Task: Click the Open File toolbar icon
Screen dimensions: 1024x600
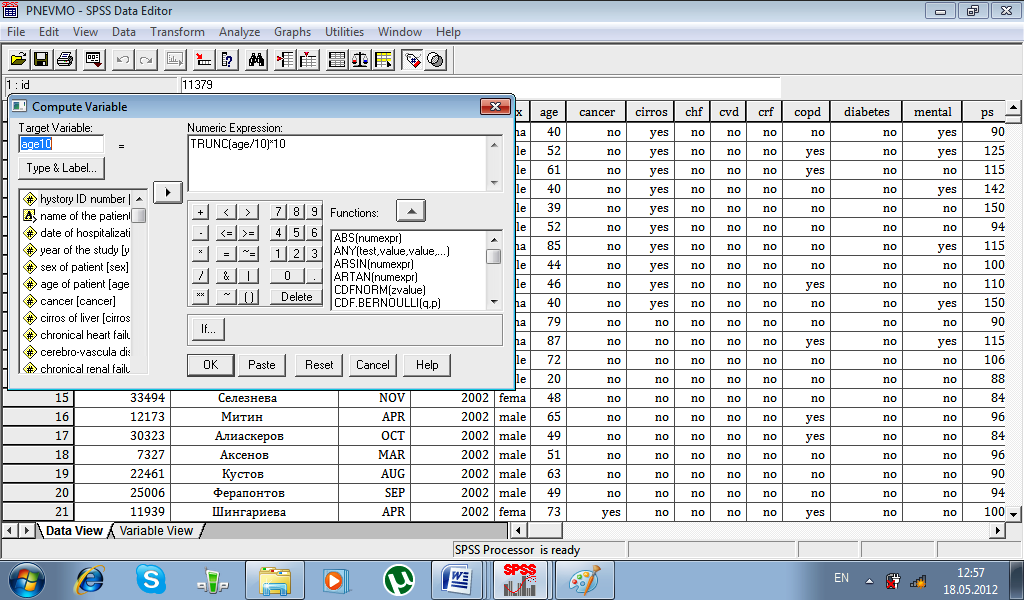Action: [x=18, y=60]
